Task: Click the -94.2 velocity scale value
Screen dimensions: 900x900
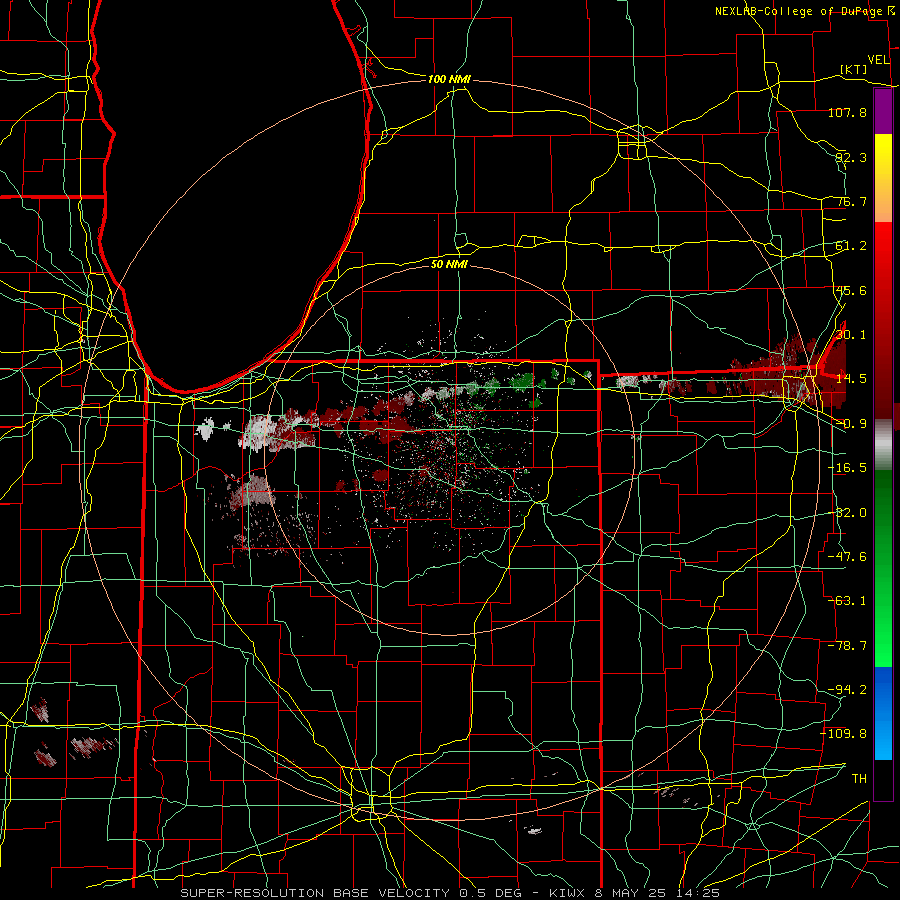Action: 847,690
